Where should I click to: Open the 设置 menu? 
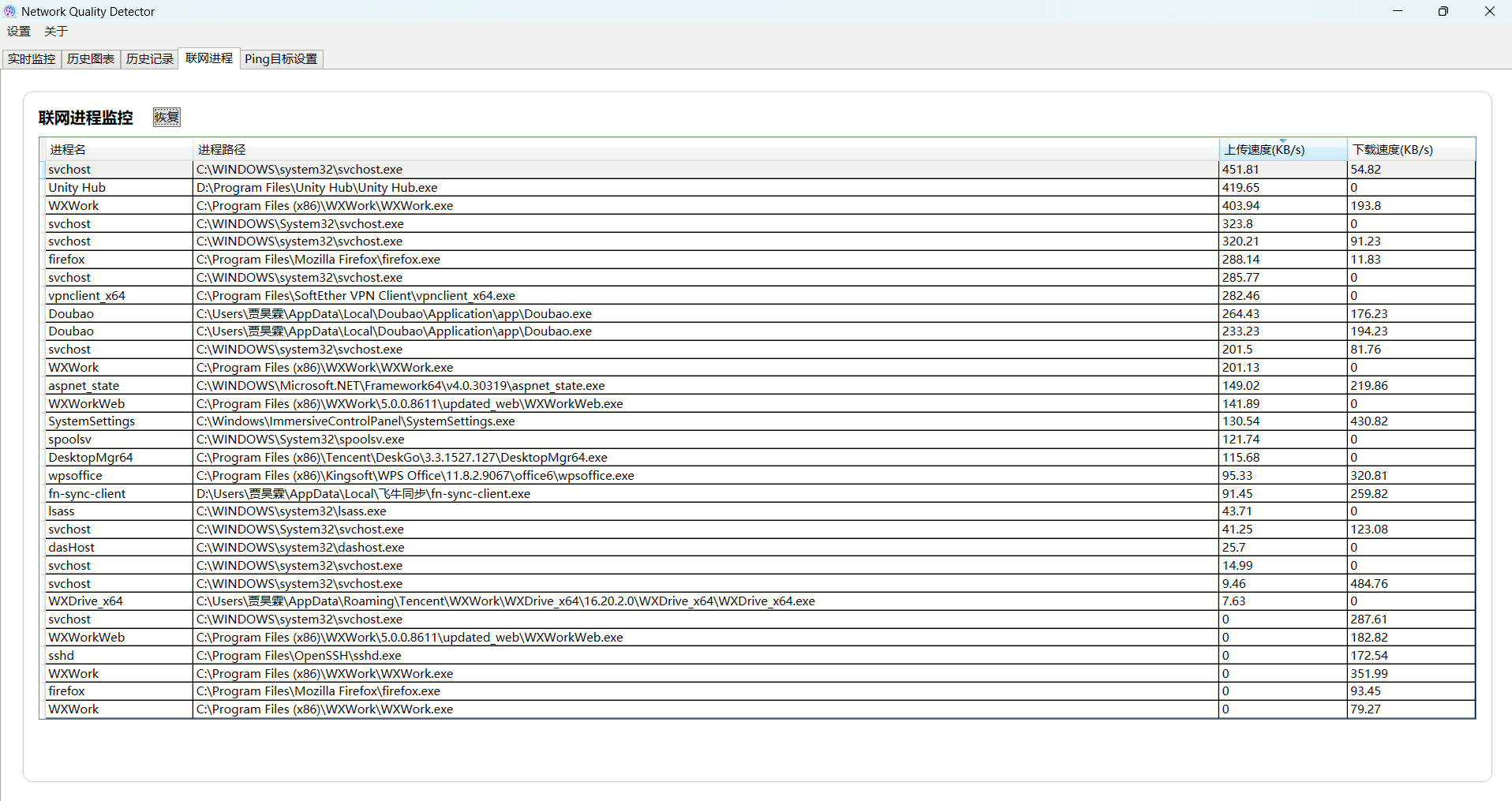click(19, 32)
